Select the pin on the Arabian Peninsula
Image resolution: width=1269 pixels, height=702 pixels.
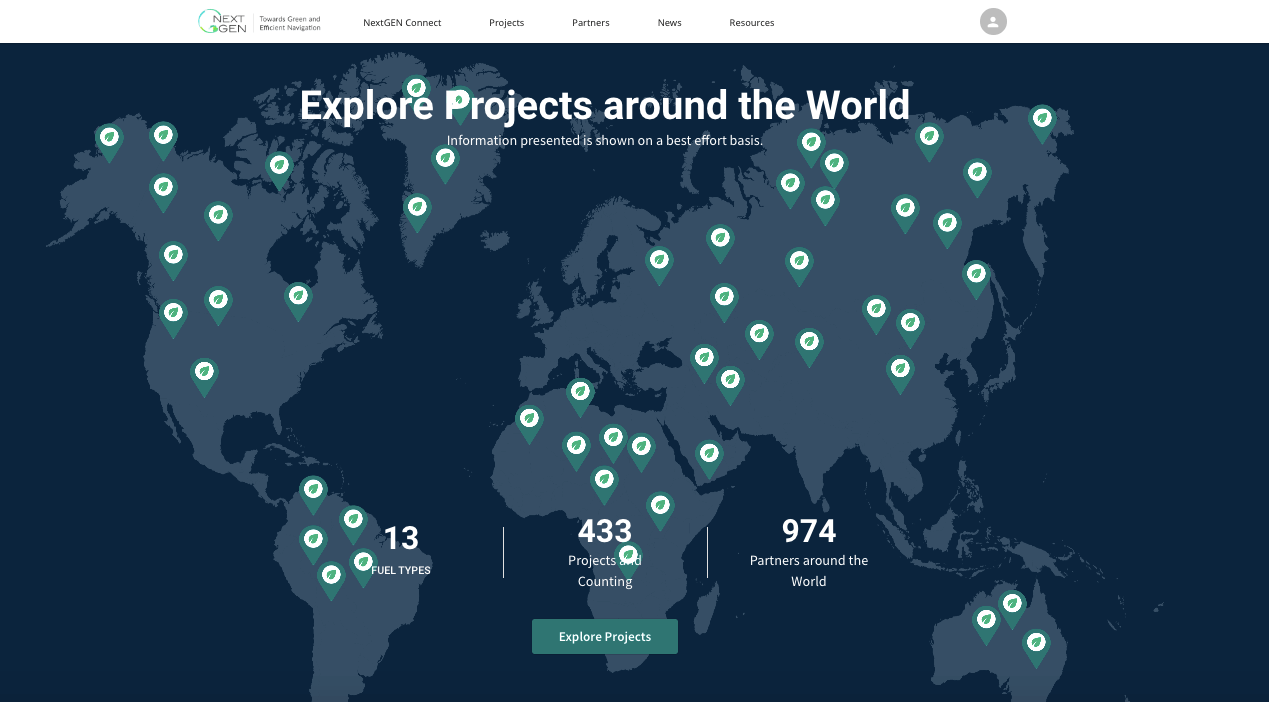(x=709, y=456)
